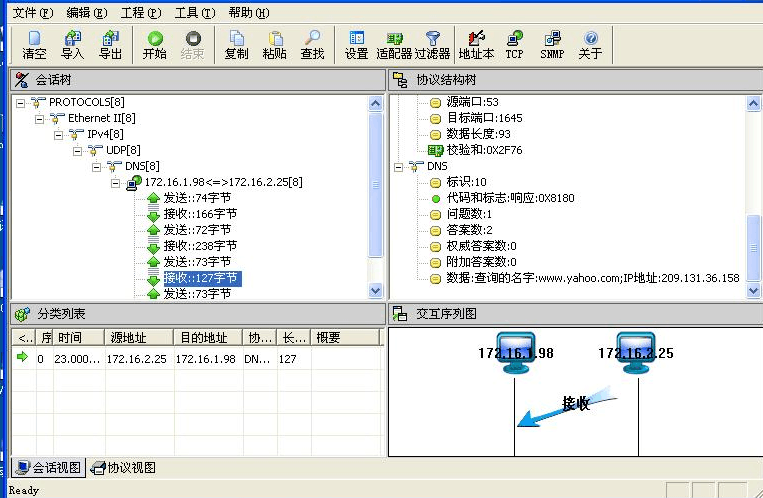Image resolution: width=763 pixels, height=498 pixels.
Task: Click the 清空 (Clear) toolbar icon
Action: [x=34, y=45]
